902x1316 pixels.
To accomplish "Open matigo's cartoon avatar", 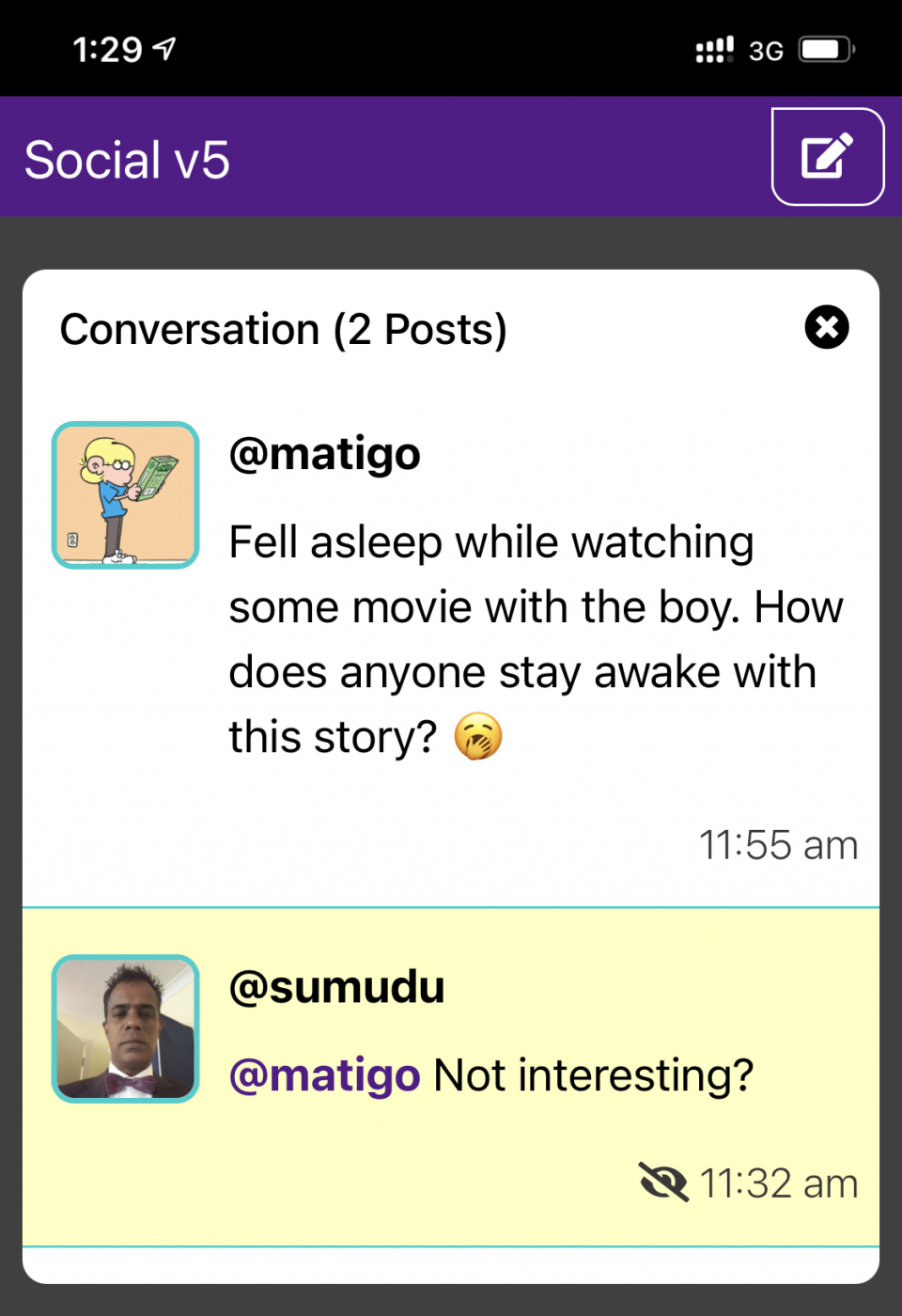I will 125,495.
